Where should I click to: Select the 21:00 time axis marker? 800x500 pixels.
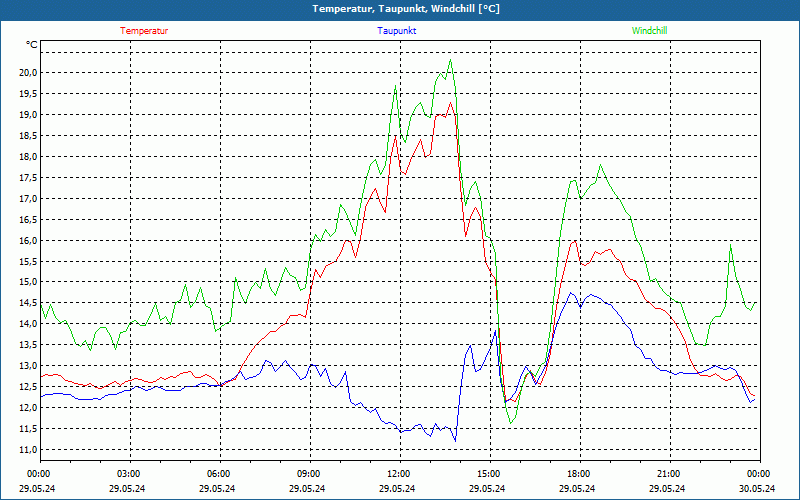(669, 474)
